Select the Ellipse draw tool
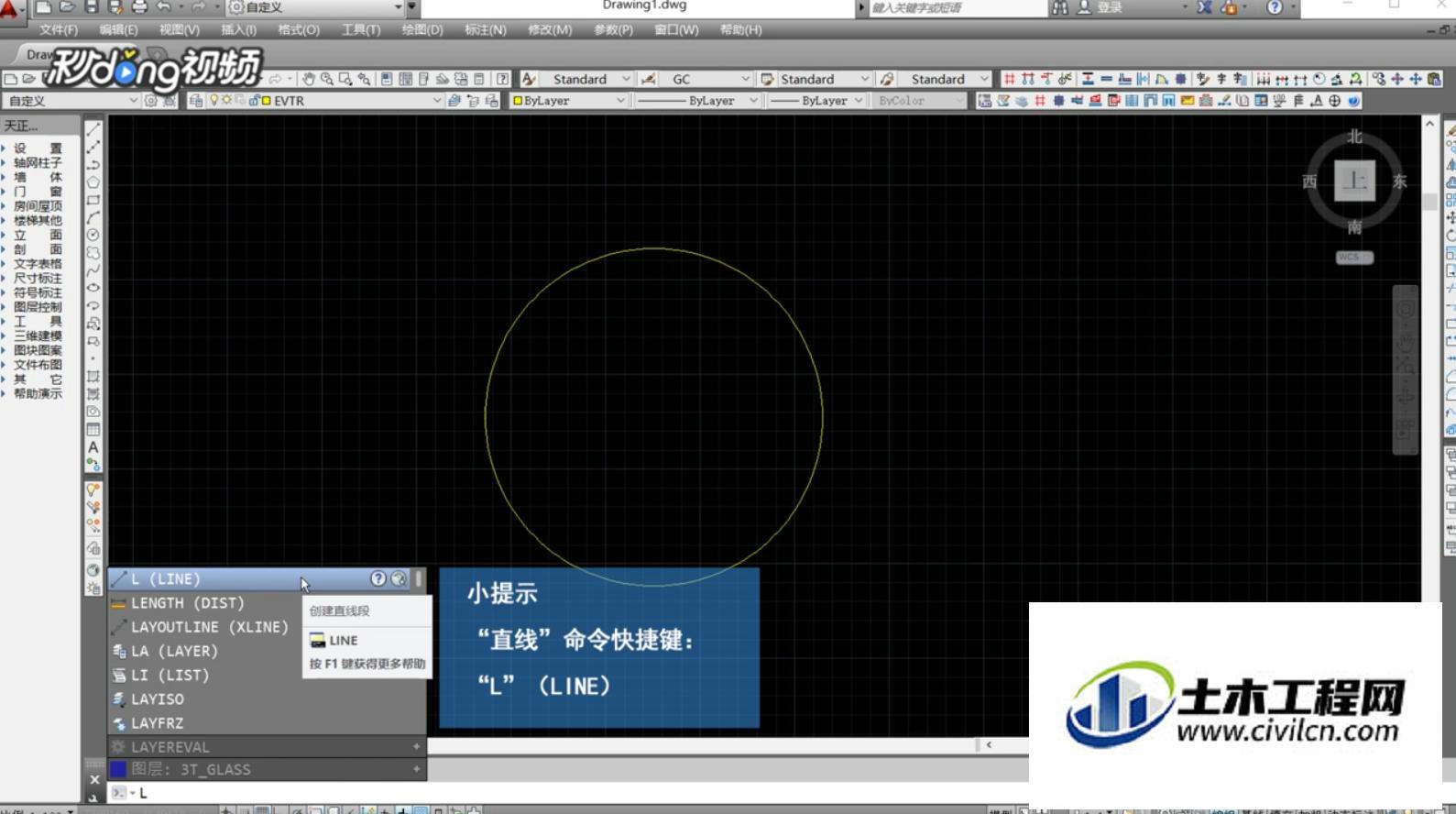Viewport: 1456px width, 814px height. pyautogui.click(x=93, y=288)
